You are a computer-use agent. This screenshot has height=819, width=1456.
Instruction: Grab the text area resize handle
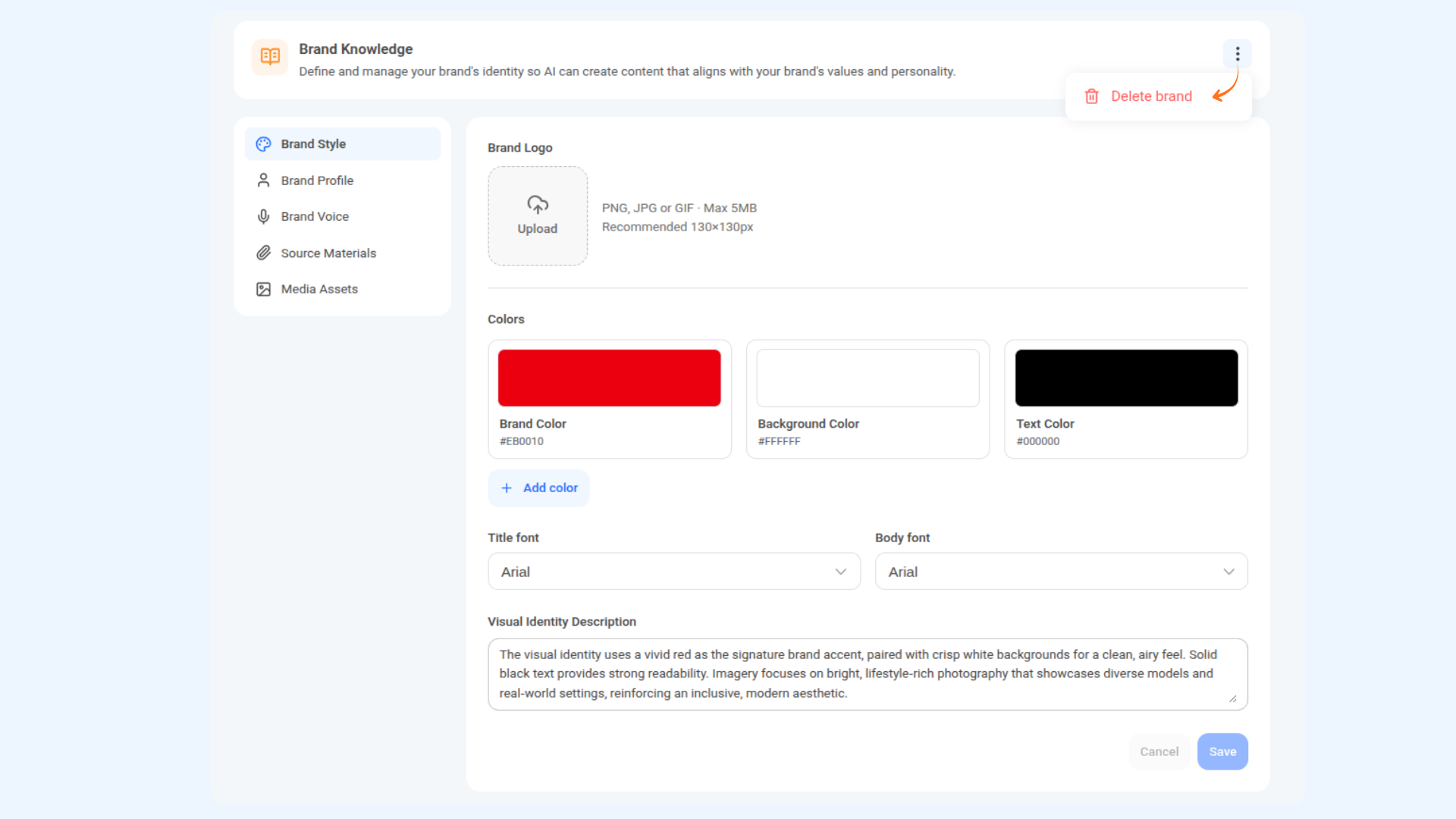(x=1233, y=699)
